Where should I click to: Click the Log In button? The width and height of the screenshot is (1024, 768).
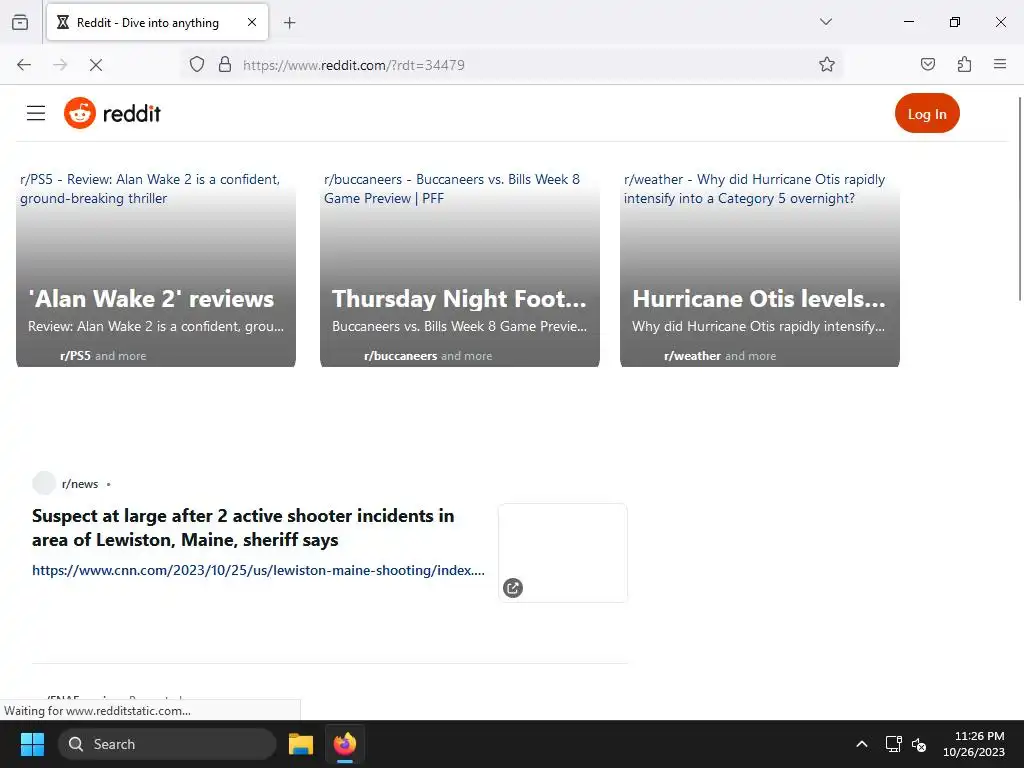click(927, 113)
